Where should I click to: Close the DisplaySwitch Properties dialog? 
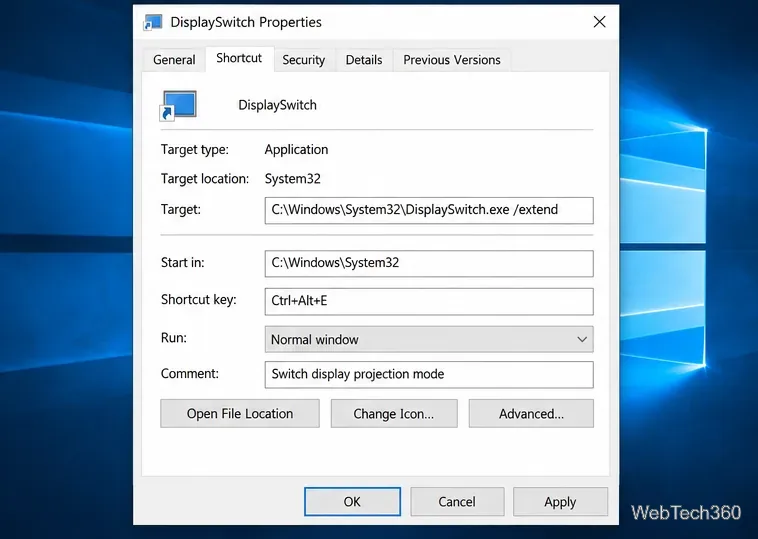(599, 22)
